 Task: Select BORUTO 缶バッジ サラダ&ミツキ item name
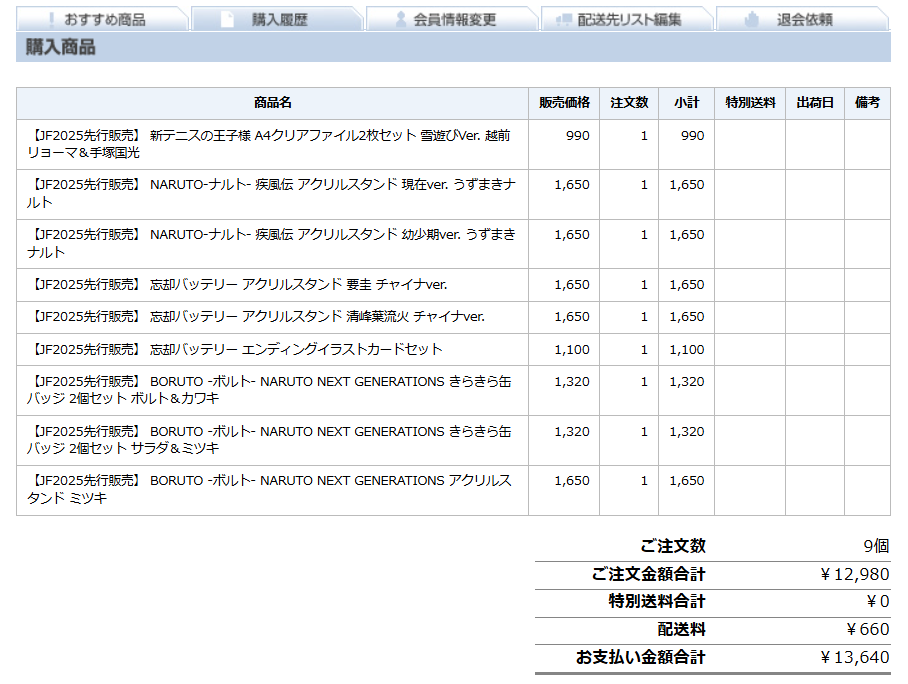269,440
